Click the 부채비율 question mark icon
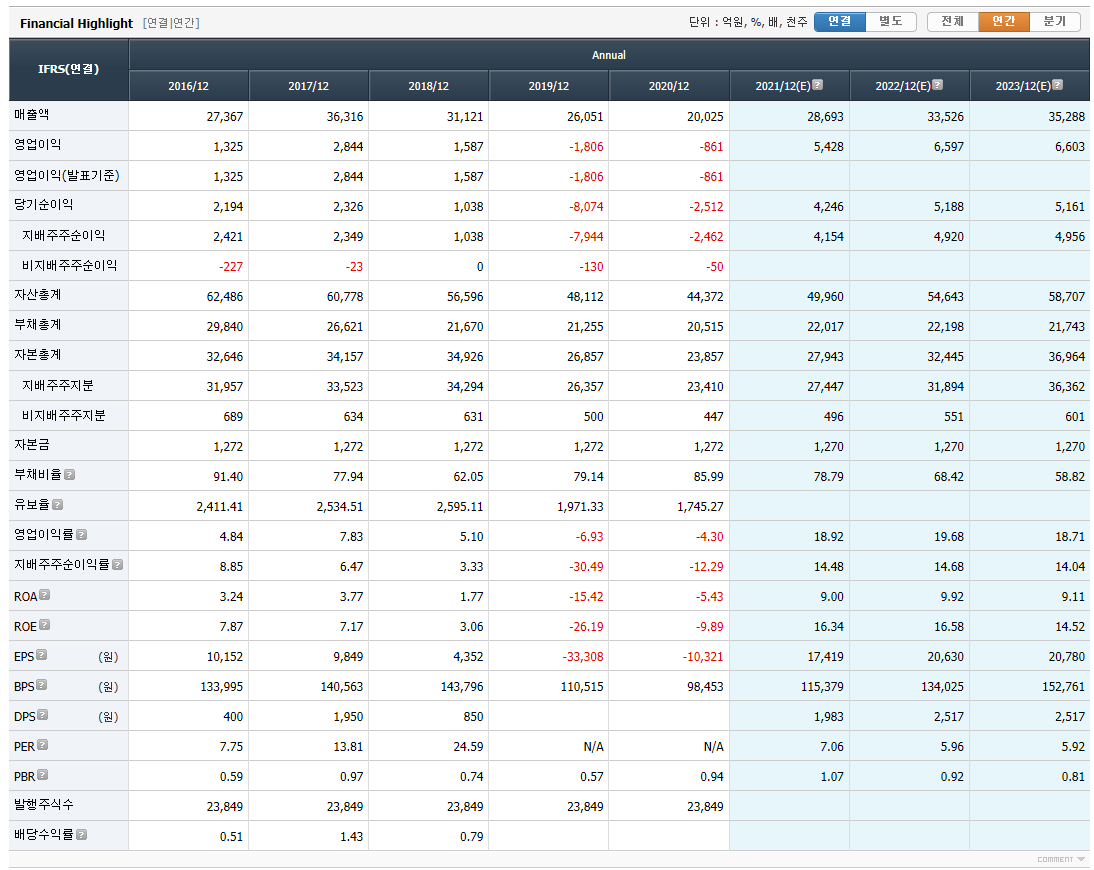1094x870 pixels. point(70,474)
